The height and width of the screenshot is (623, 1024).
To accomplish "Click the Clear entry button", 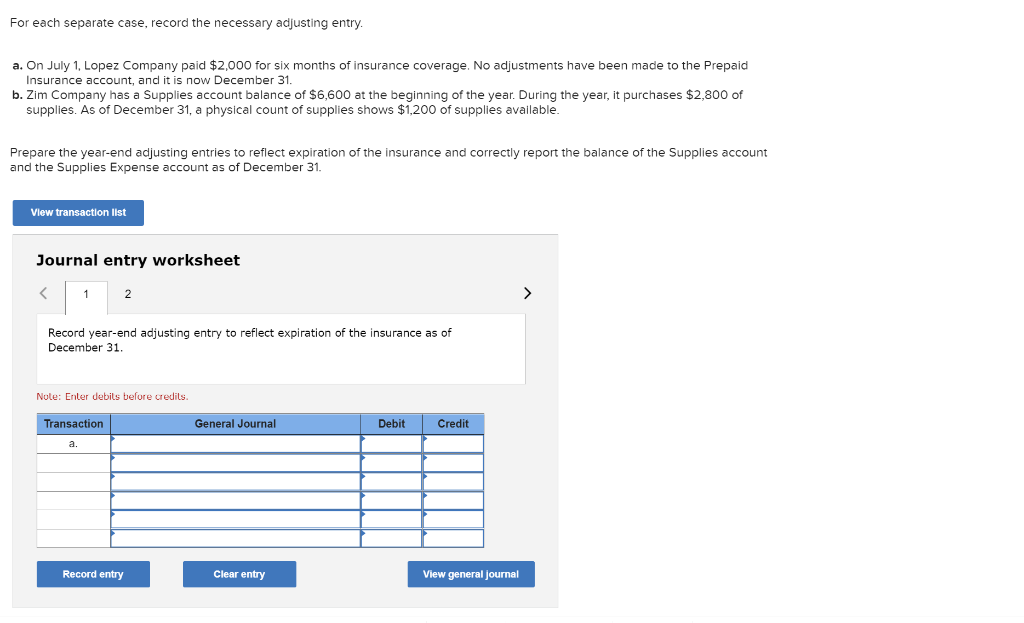I will click(x=239, y=574).
